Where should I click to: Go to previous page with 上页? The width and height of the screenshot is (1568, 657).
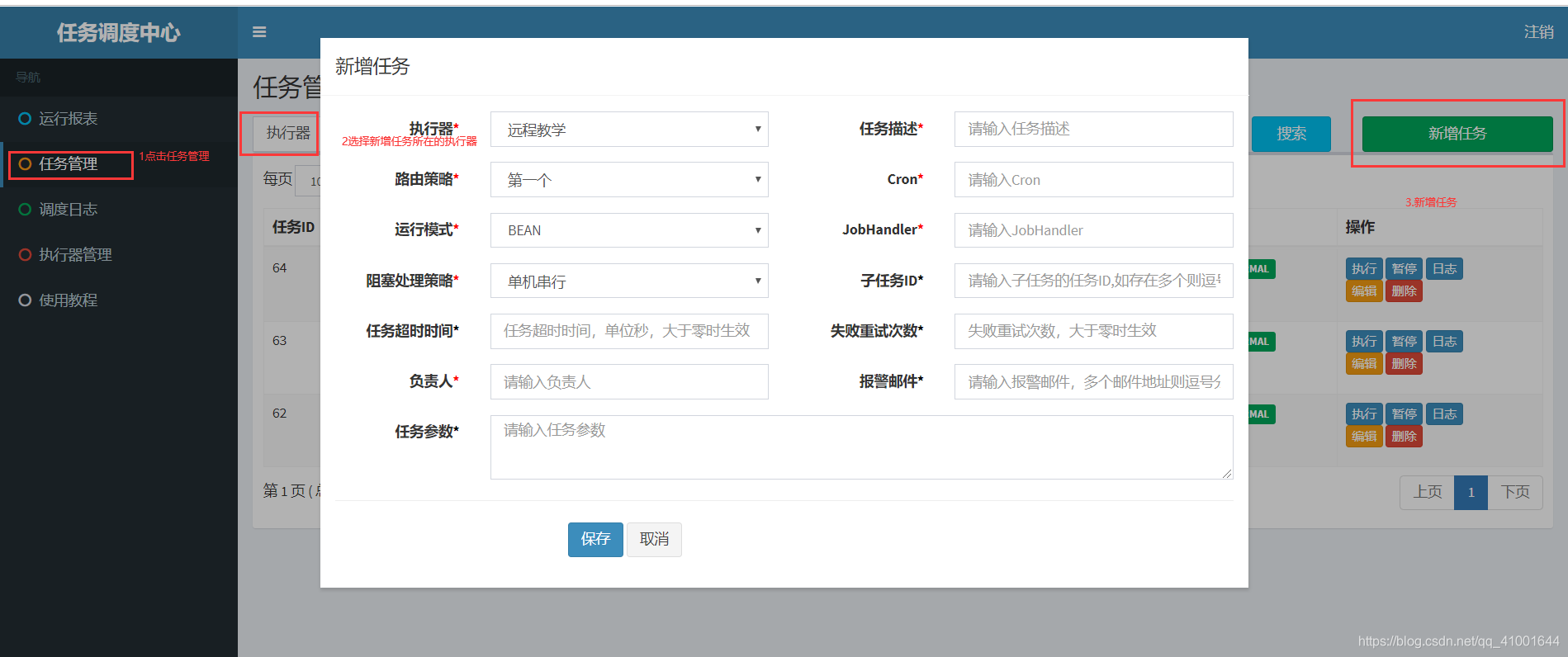tap(1428, 493)
